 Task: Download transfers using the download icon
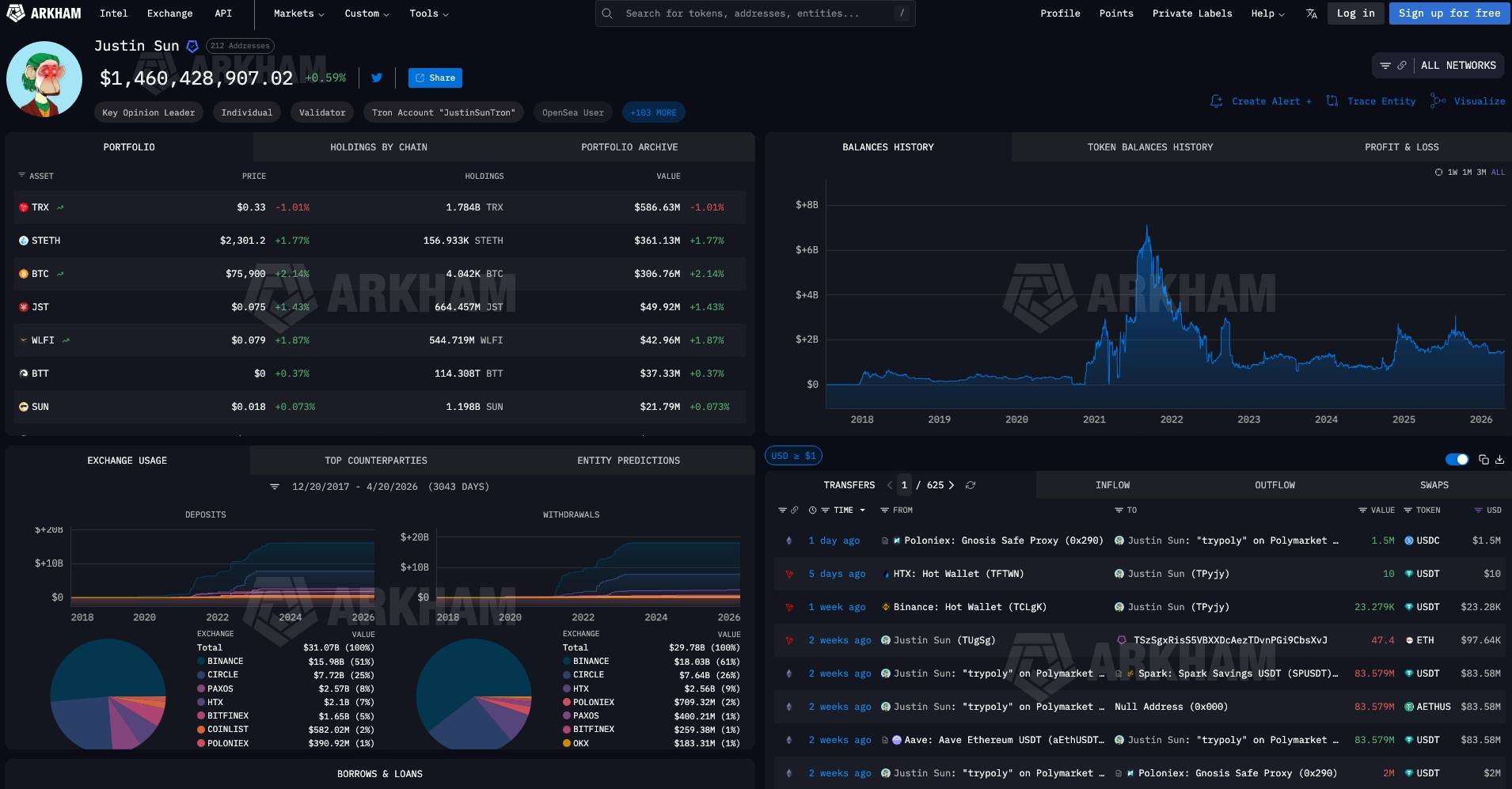[1499, 459]
